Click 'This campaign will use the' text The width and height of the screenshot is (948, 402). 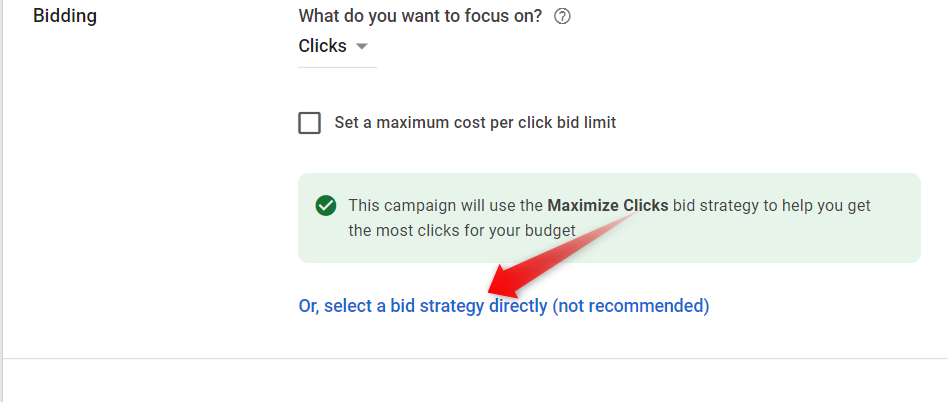click(446, 206)
